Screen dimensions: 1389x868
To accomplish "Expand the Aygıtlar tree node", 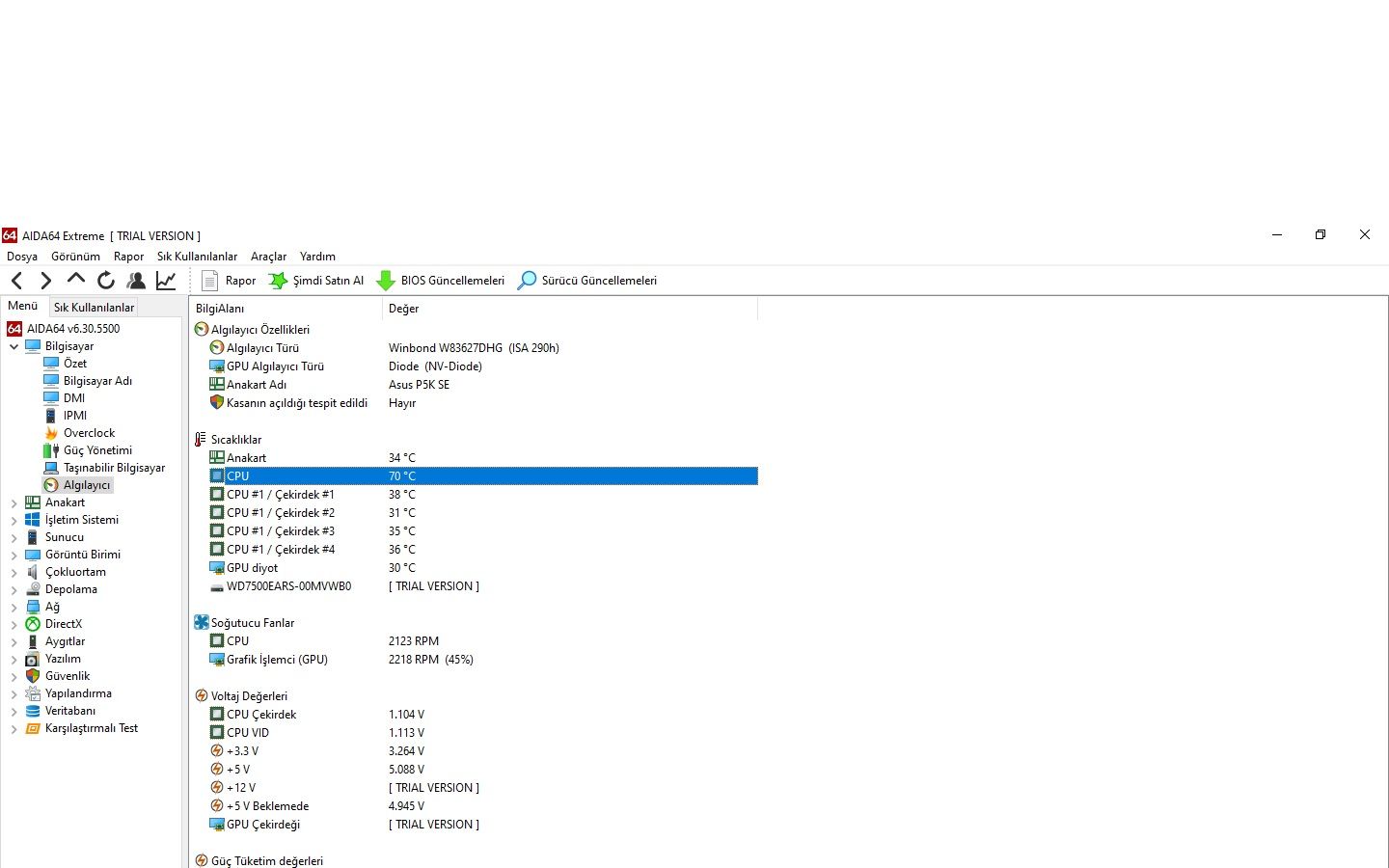I will click(x=14, y=641).
